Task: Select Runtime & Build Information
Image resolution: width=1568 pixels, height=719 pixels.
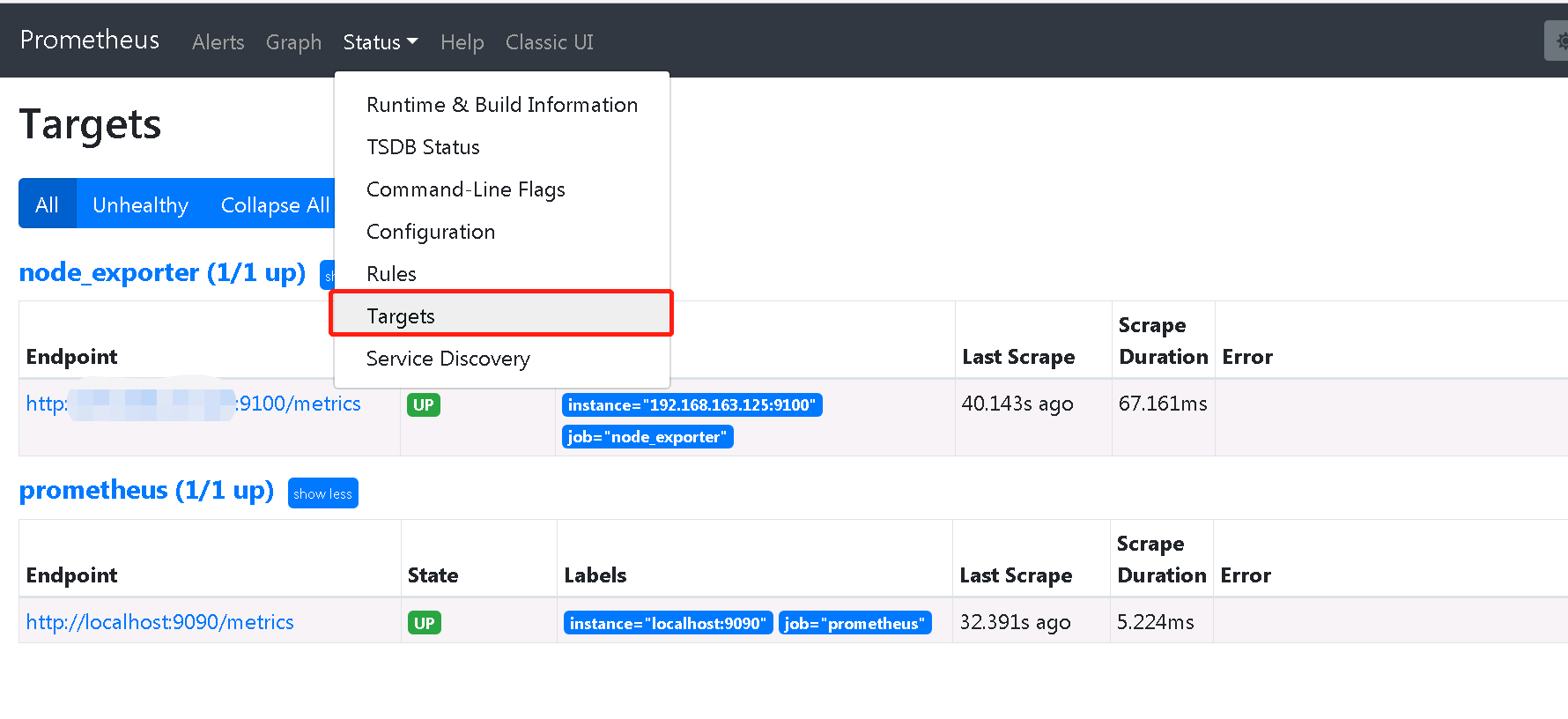Action: point(502,105)
